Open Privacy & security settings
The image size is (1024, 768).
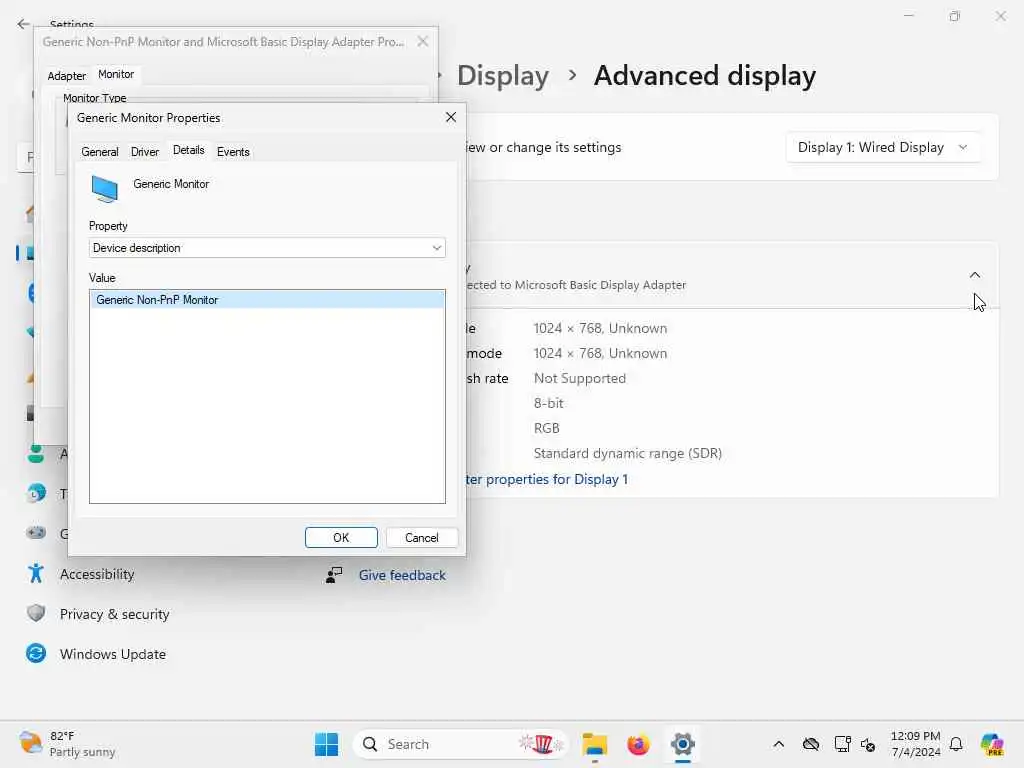pyautogui.click(x=114, y=615)
